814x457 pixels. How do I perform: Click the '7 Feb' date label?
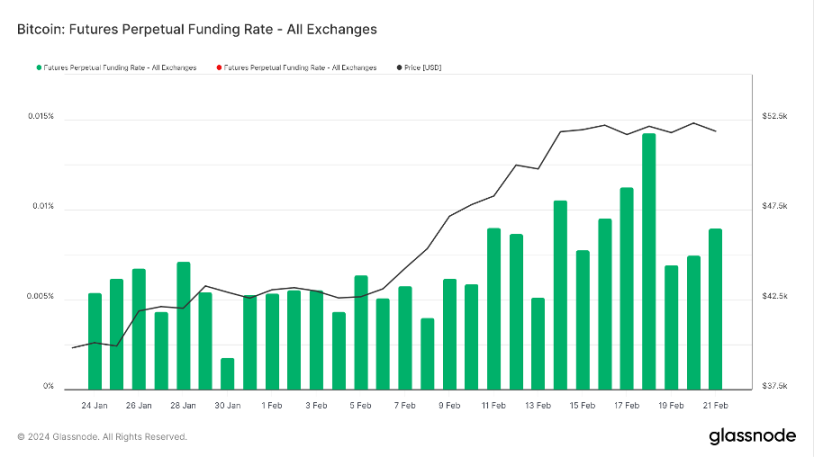(x=405, y=406)
